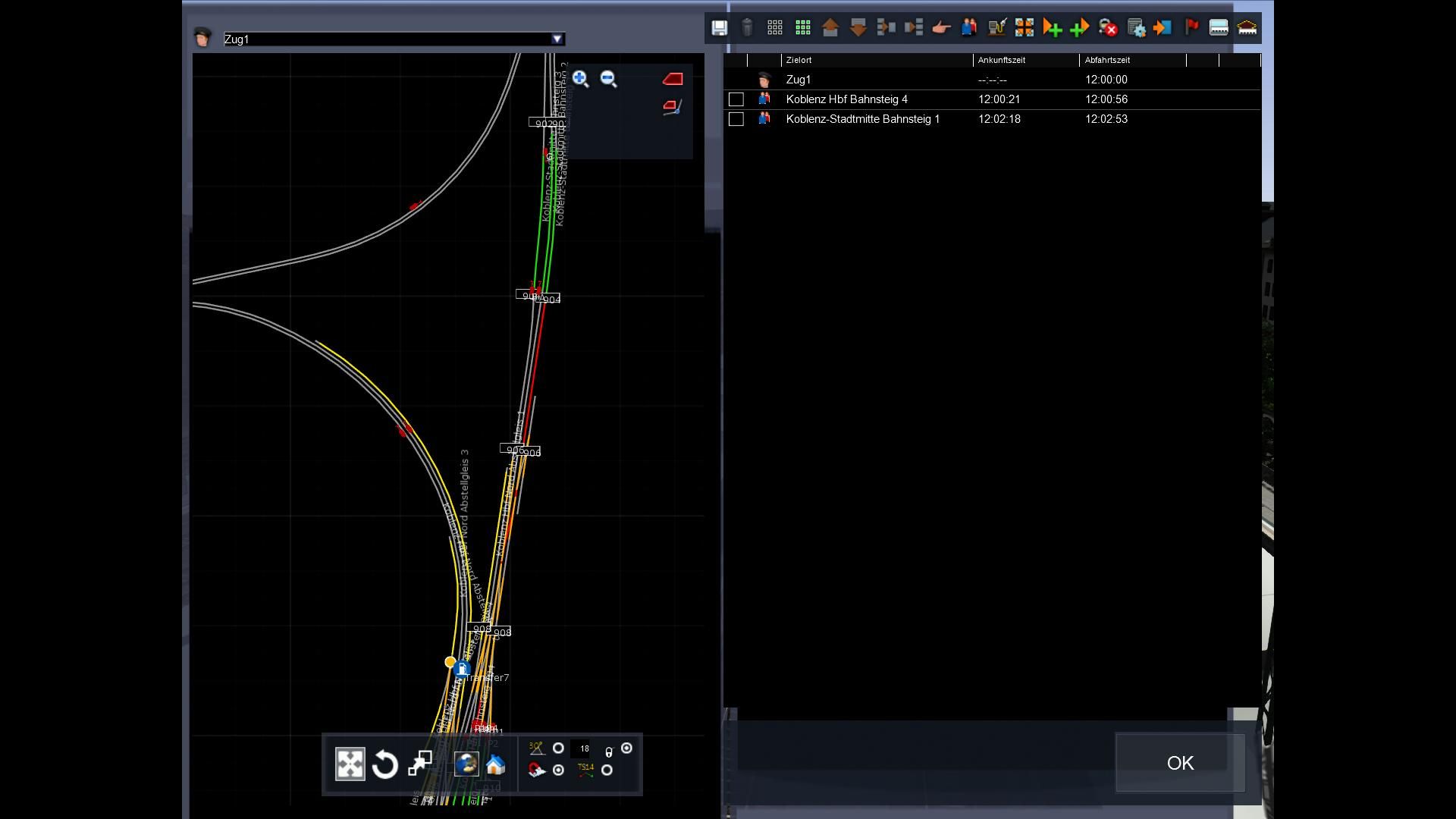1456x819 pixels.
Task: Check the Koblenz-Stadtmitte Bahnsteig 1 checkbox
Action: pos(736,119)
